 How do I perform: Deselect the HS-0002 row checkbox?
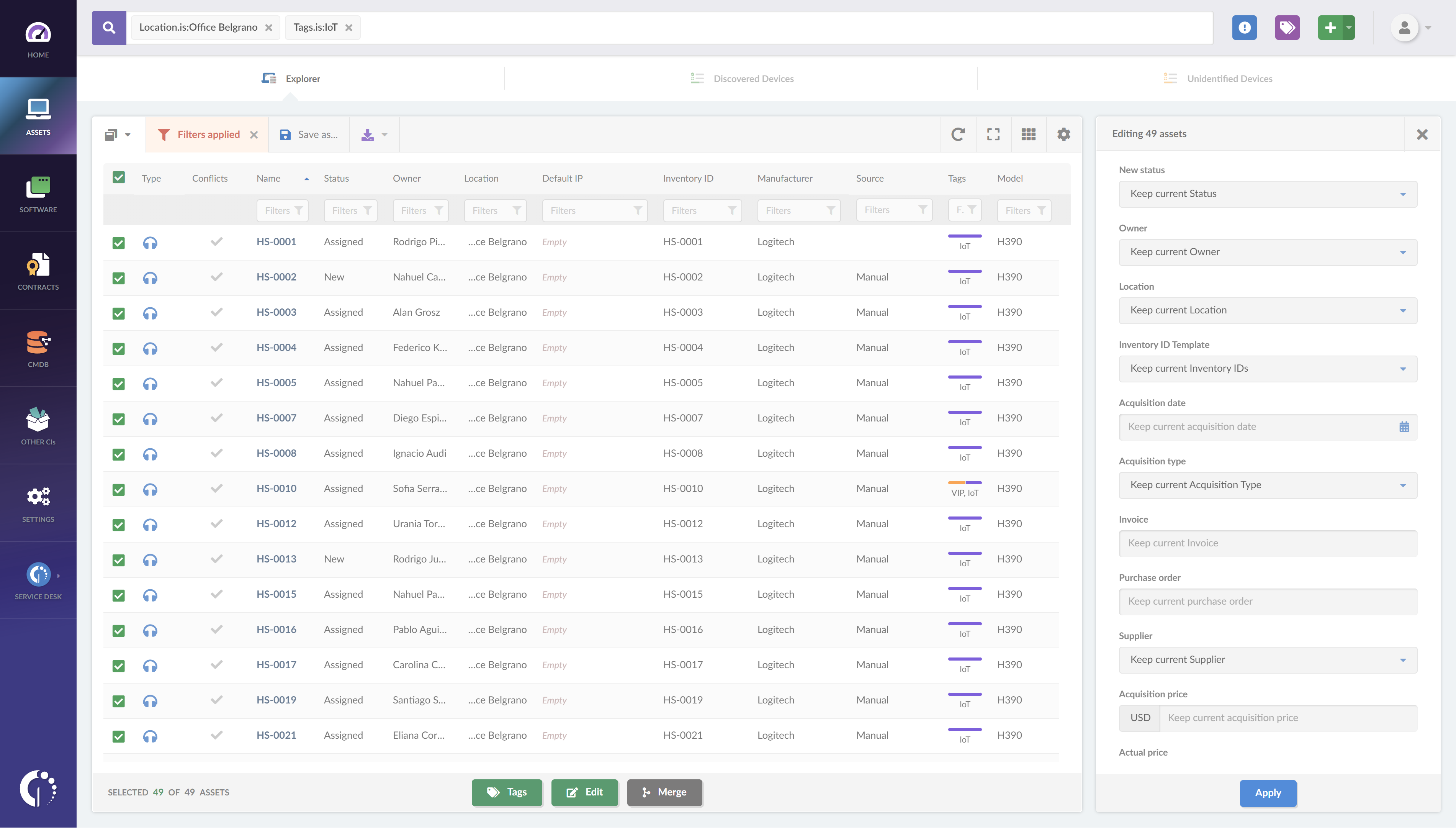click(119, 277)
